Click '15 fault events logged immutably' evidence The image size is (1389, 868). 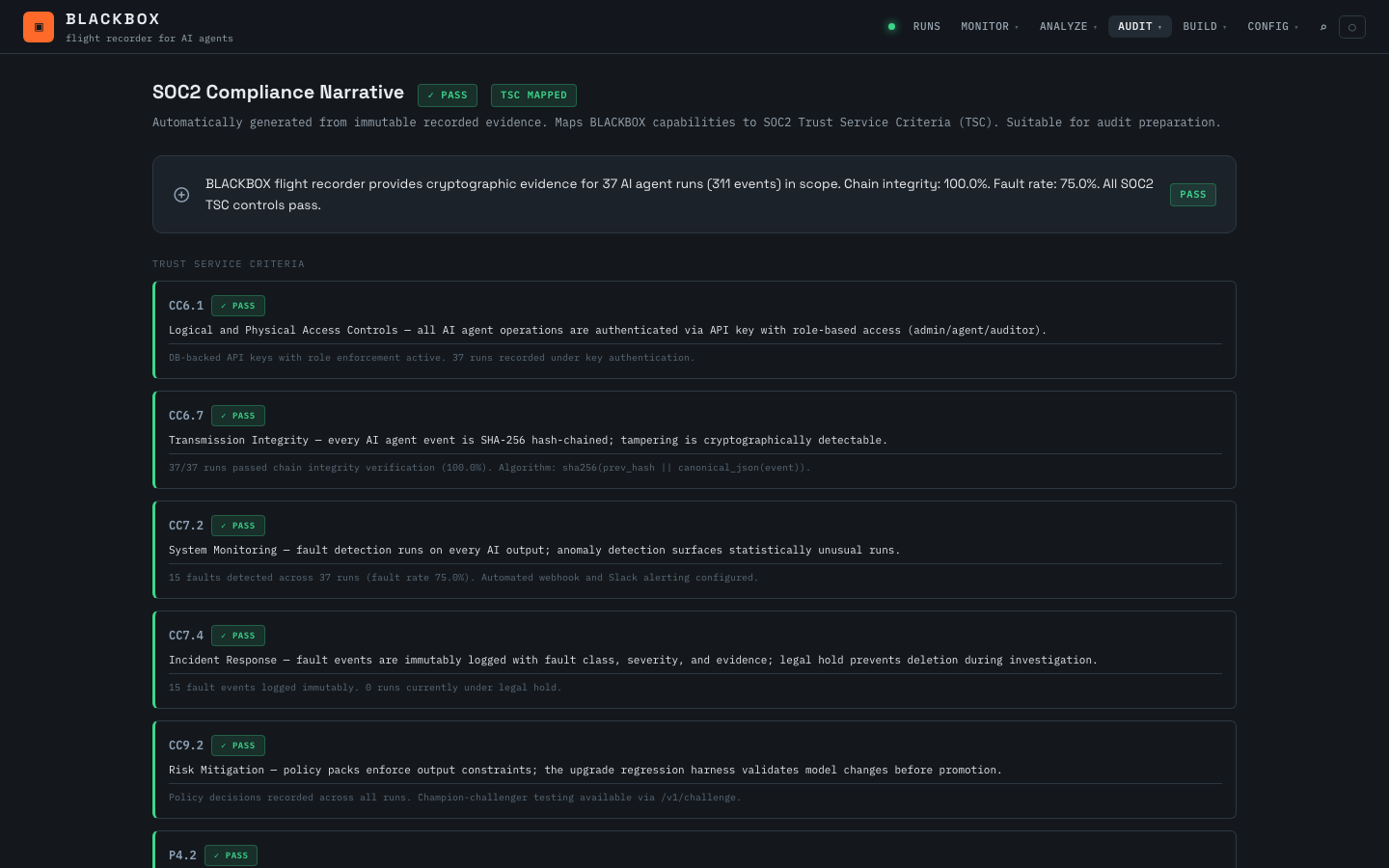(x=365, y=688)
